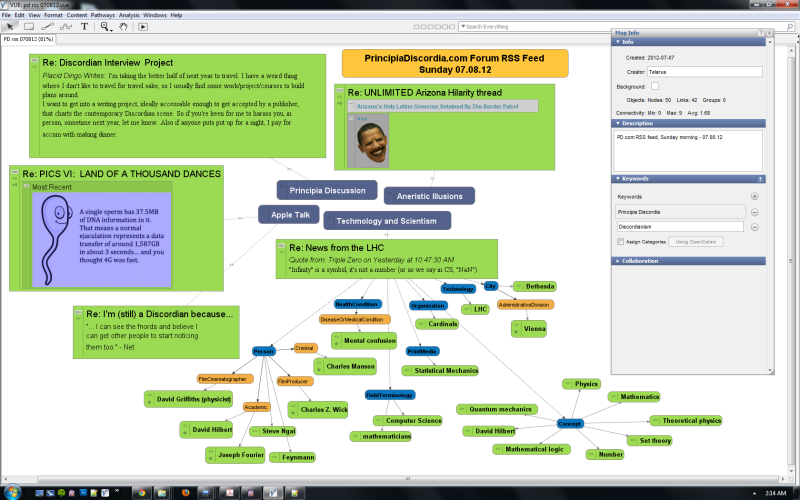The width and height of the screenshot is (800, 500).
Task: Click the Obama face thumbnail
Action: (371, 143)
